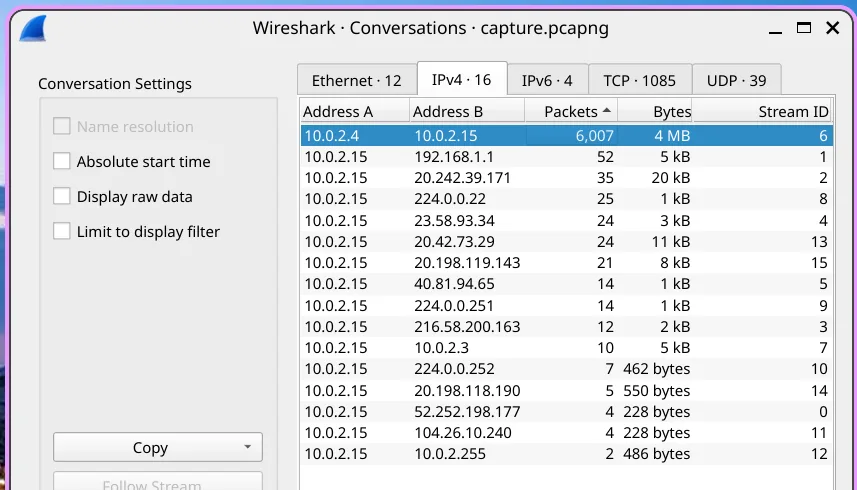The image size is (857, 490).
Task: Click the 8 kB bytes value
Action: (675, 263)
